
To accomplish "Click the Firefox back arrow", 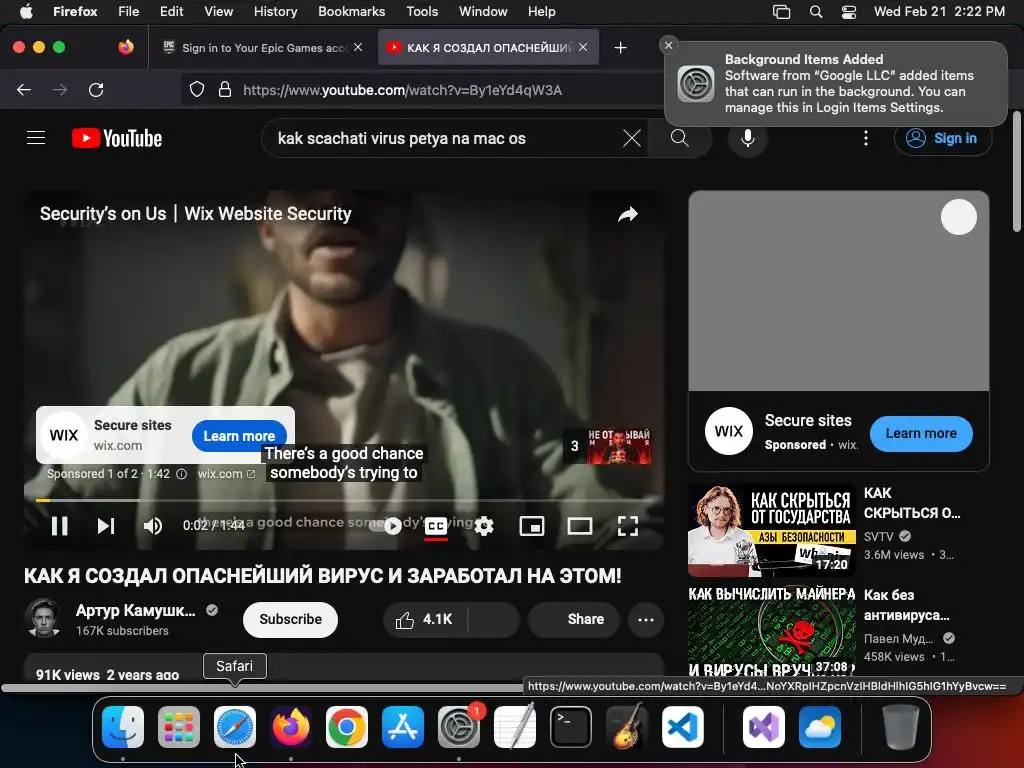I will pos(24,89).
